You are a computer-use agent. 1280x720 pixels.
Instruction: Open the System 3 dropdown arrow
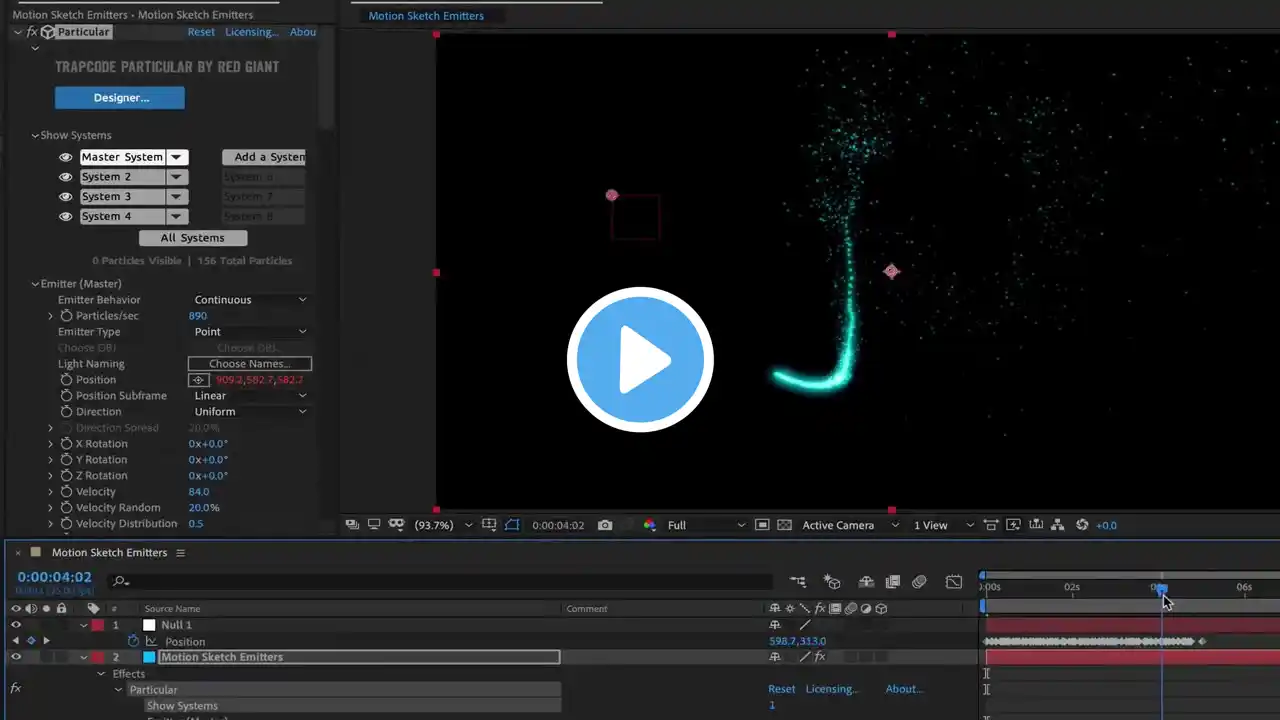(x=177, y=197)
